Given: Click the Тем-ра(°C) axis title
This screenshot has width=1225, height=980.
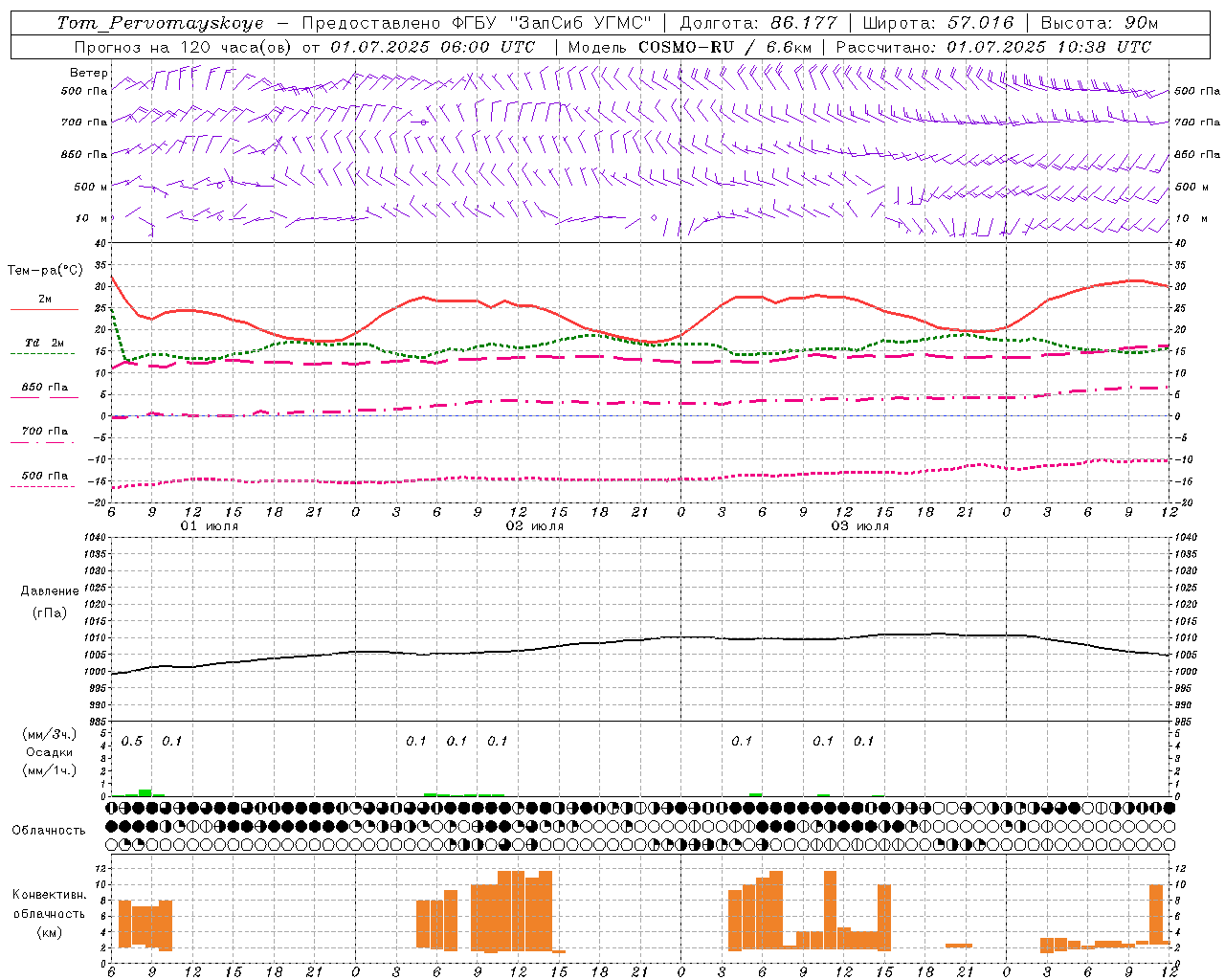Looking at the screenshot, I should [x=45, y=271].
